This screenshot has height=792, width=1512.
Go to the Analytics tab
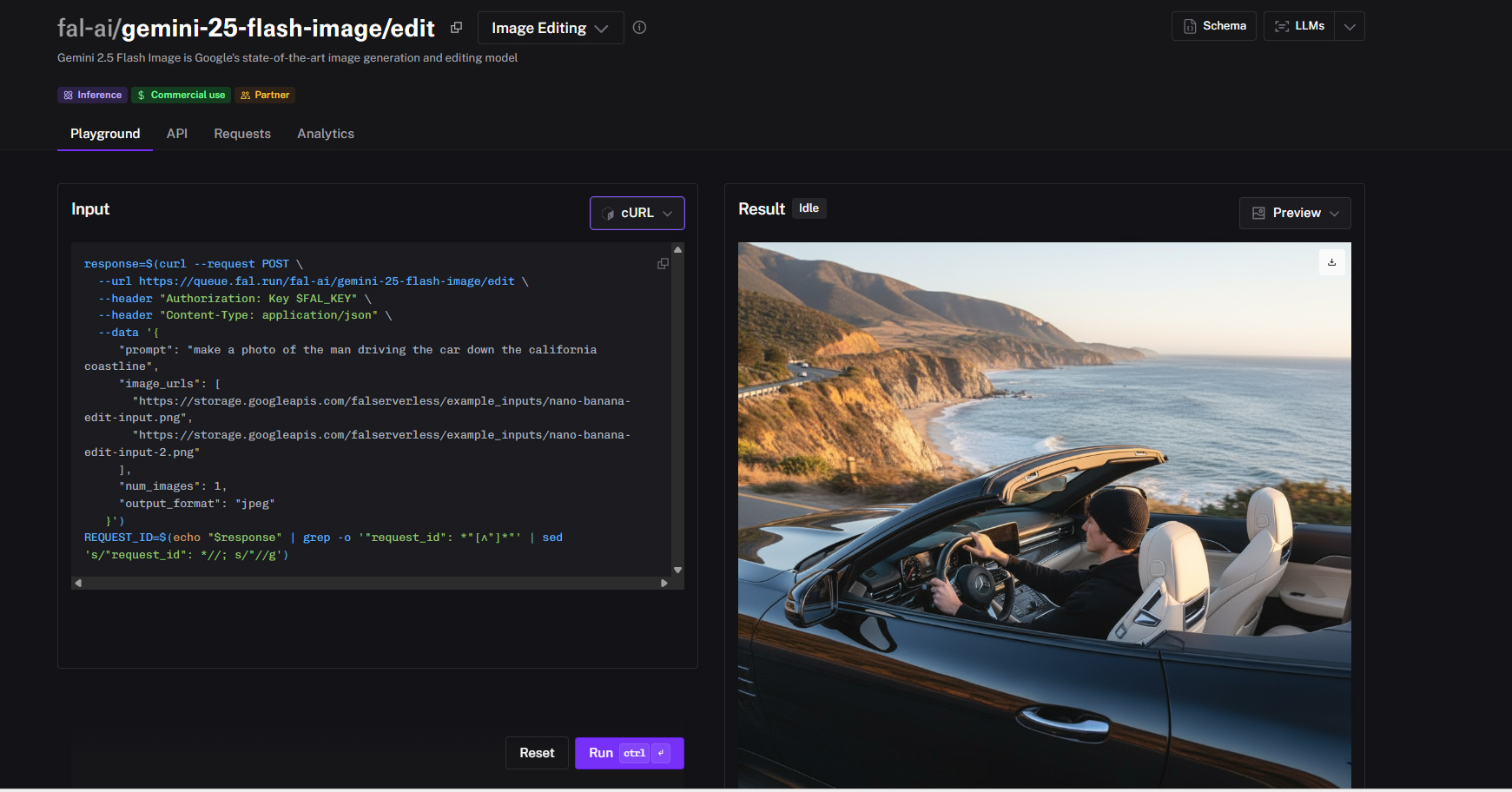(326, 134)
